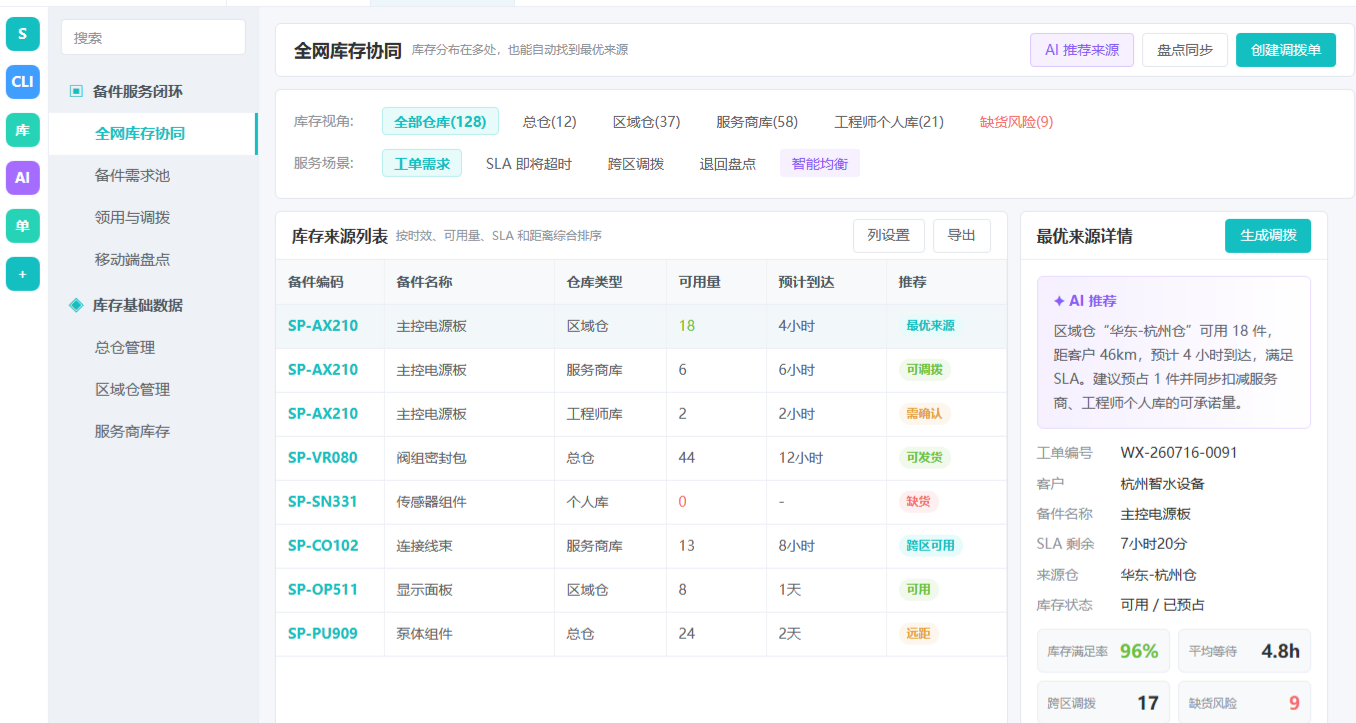Select the 跨区调拨 scenario chip

point(636,164)
